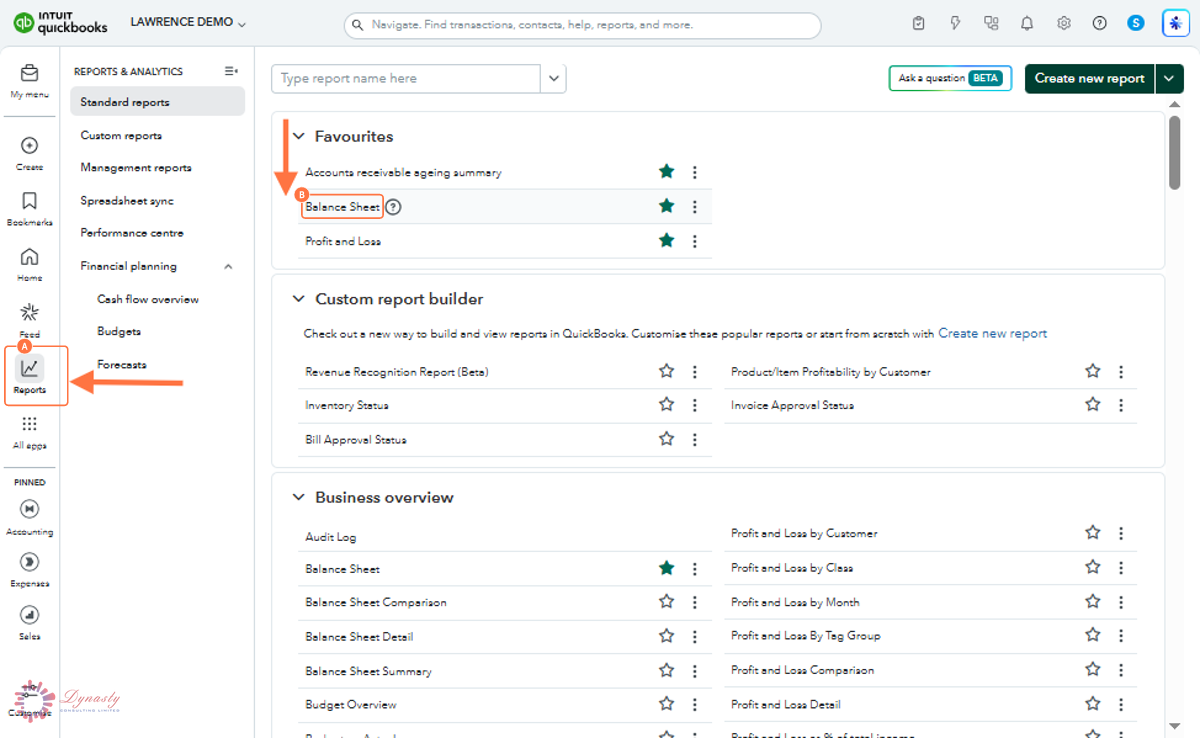Open the help question mark icon in header

click(1100, 23)
